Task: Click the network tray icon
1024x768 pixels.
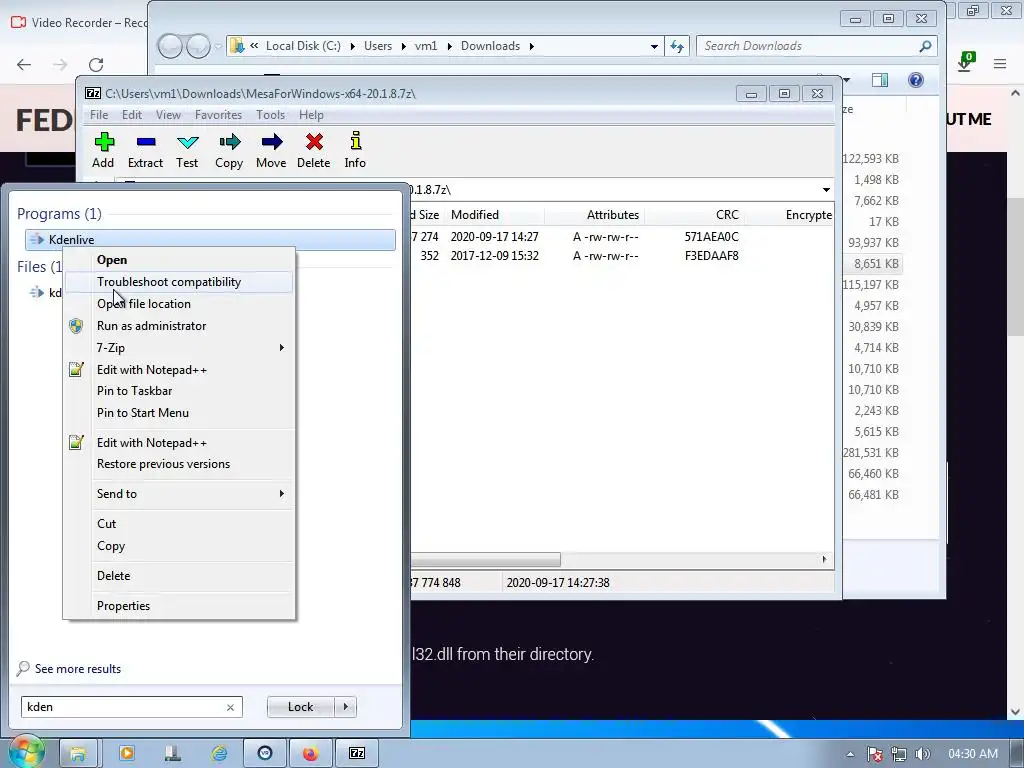Action: [899, 754]
